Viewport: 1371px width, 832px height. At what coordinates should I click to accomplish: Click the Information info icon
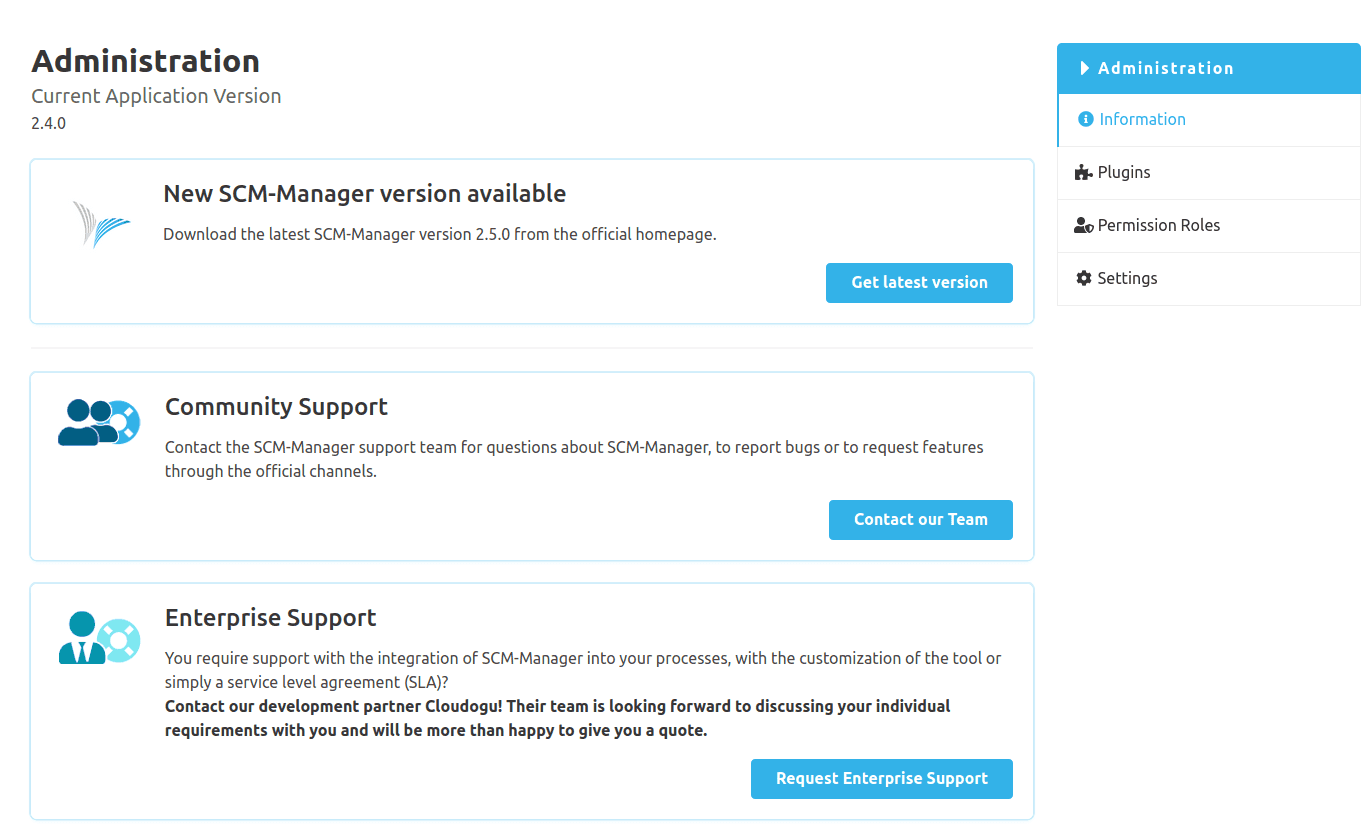(x=1085, y=119)
